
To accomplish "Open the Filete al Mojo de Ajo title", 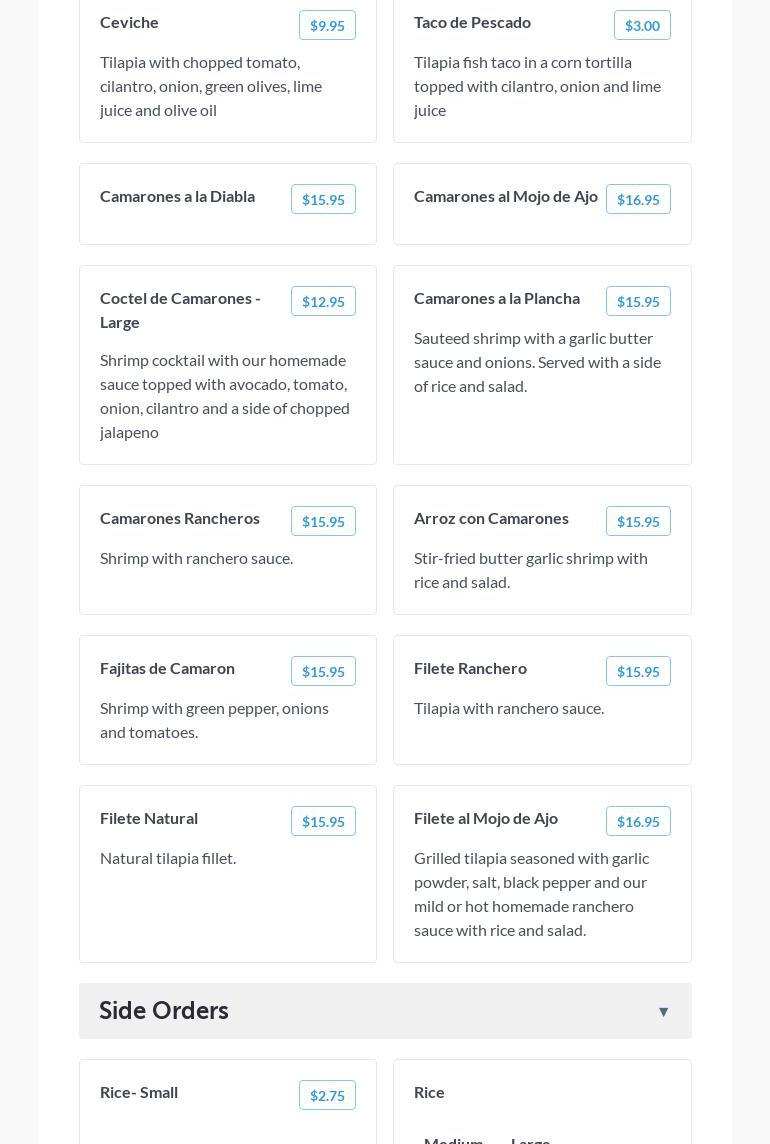I will (x=486, y=818).
